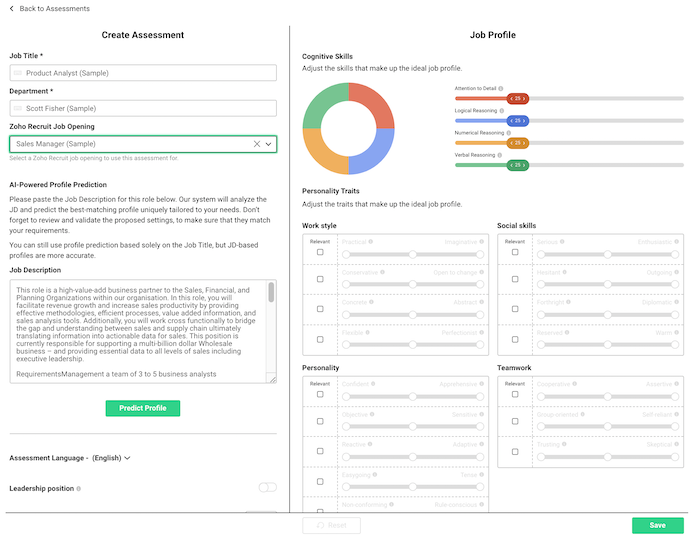Click the info icon beside Attention to Detail
Viewport: 700px width, 536px height.
[x=501, y=88]
